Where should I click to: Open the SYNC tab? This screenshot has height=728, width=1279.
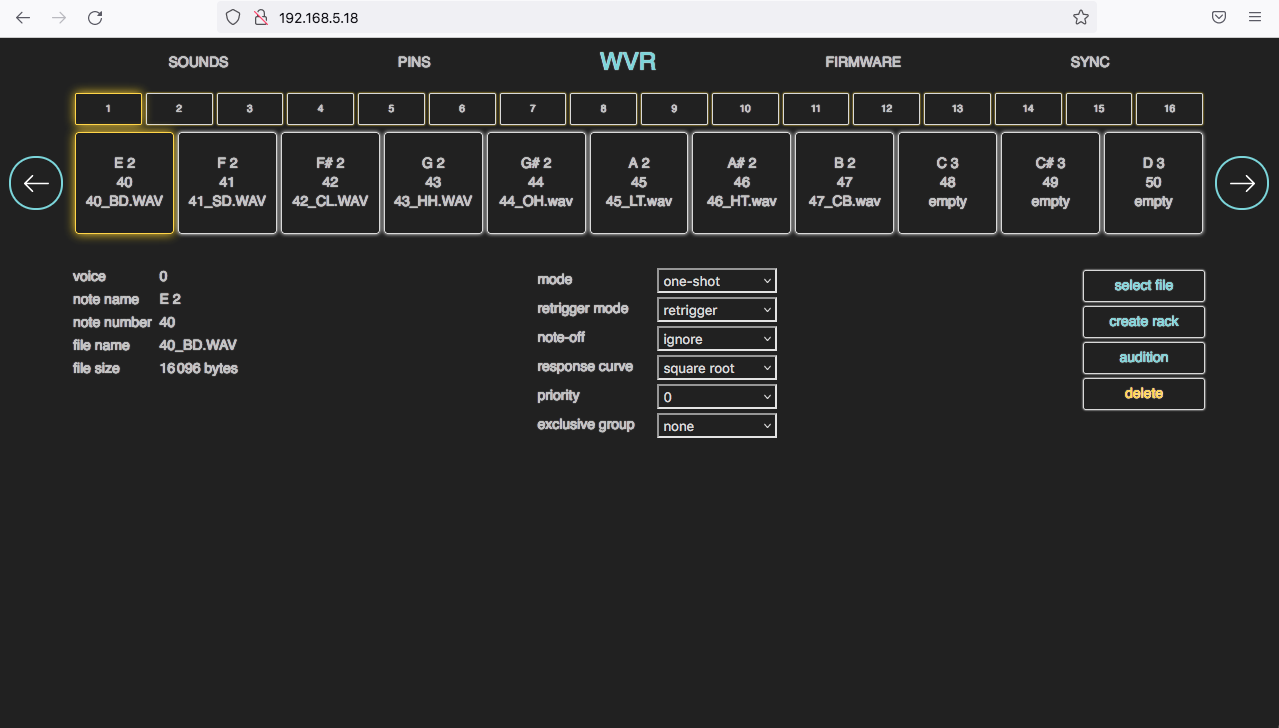click(1090, 62)
